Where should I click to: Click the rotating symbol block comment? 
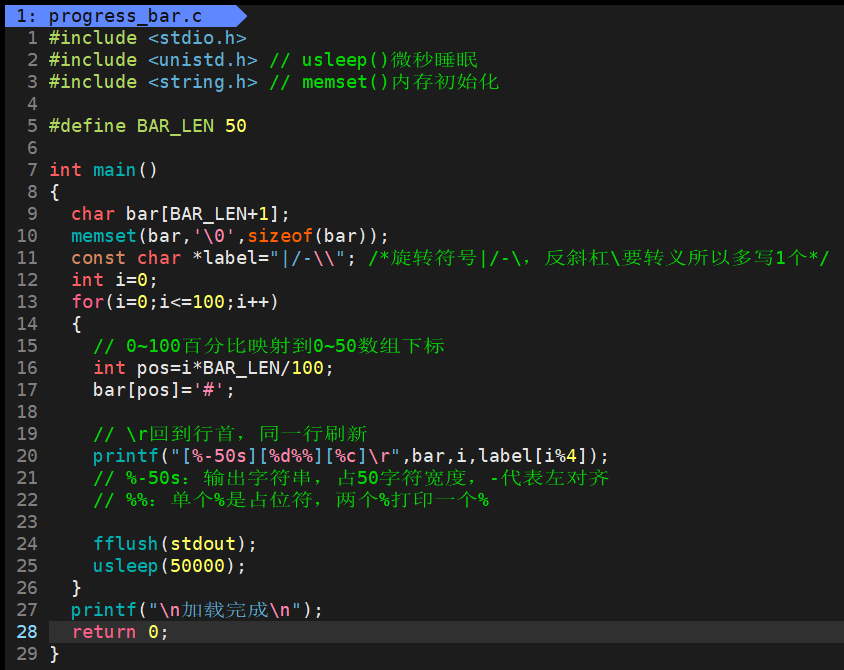(599, 258)
